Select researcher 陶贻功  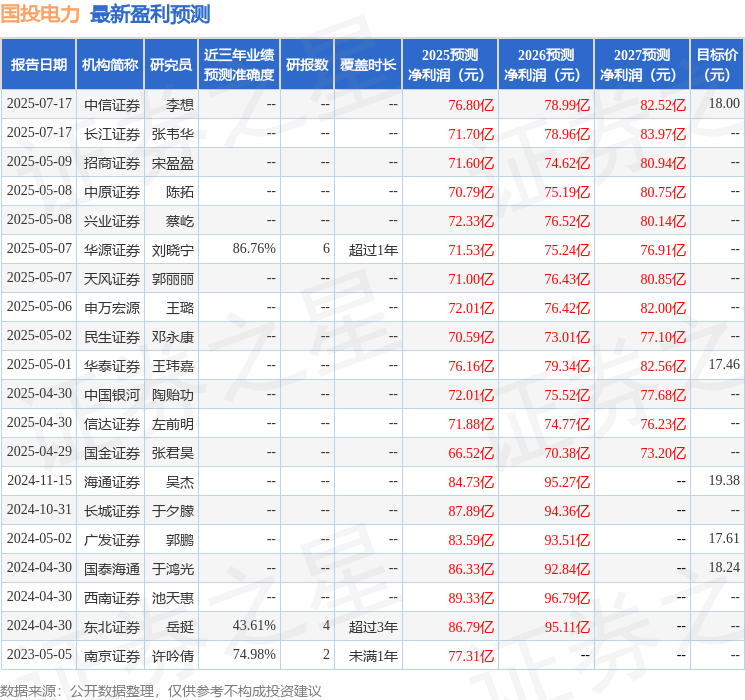[x=172, y=394]
